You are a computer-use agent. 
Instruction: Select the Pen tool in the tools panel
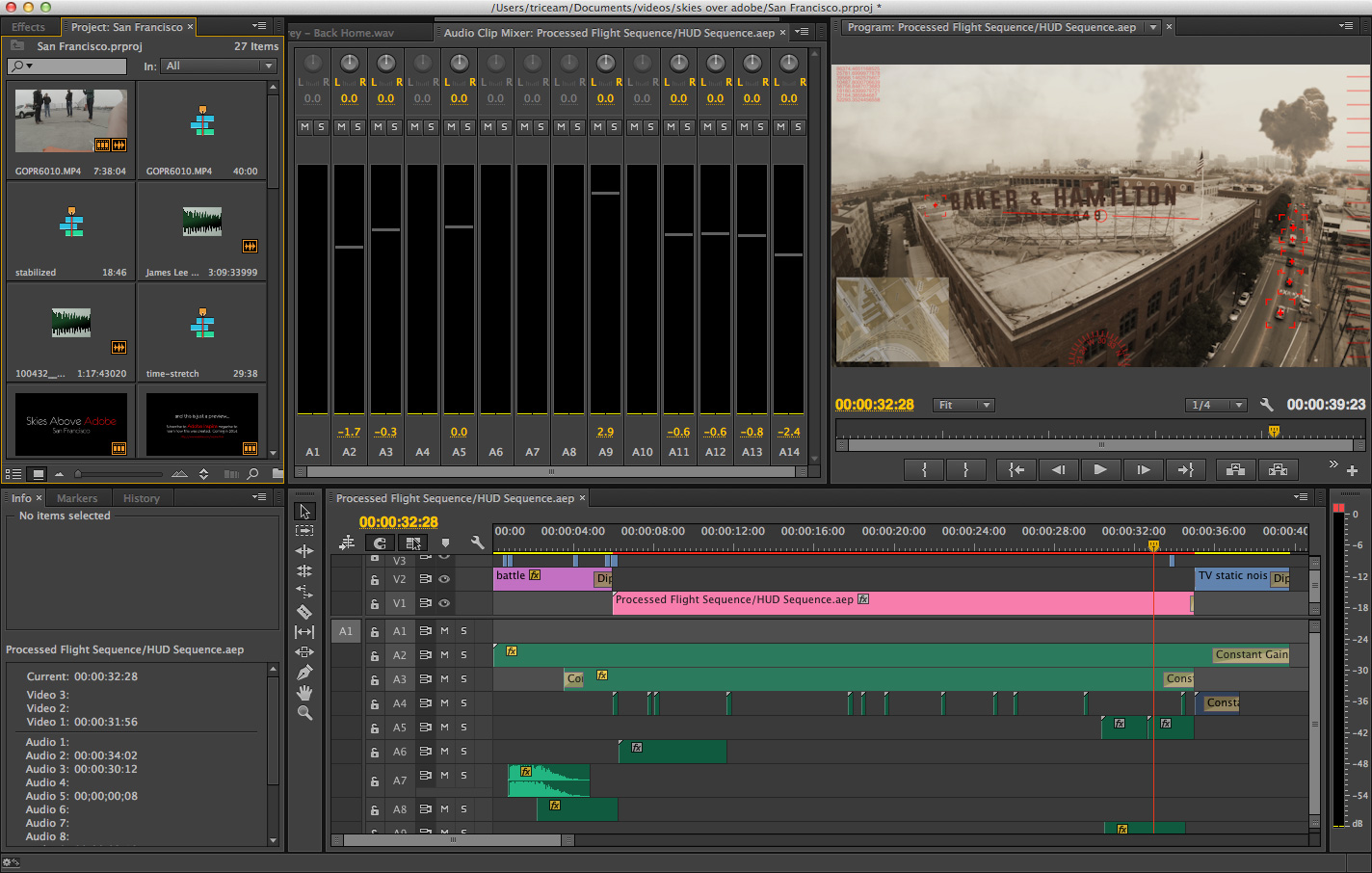tap(304, 673)
